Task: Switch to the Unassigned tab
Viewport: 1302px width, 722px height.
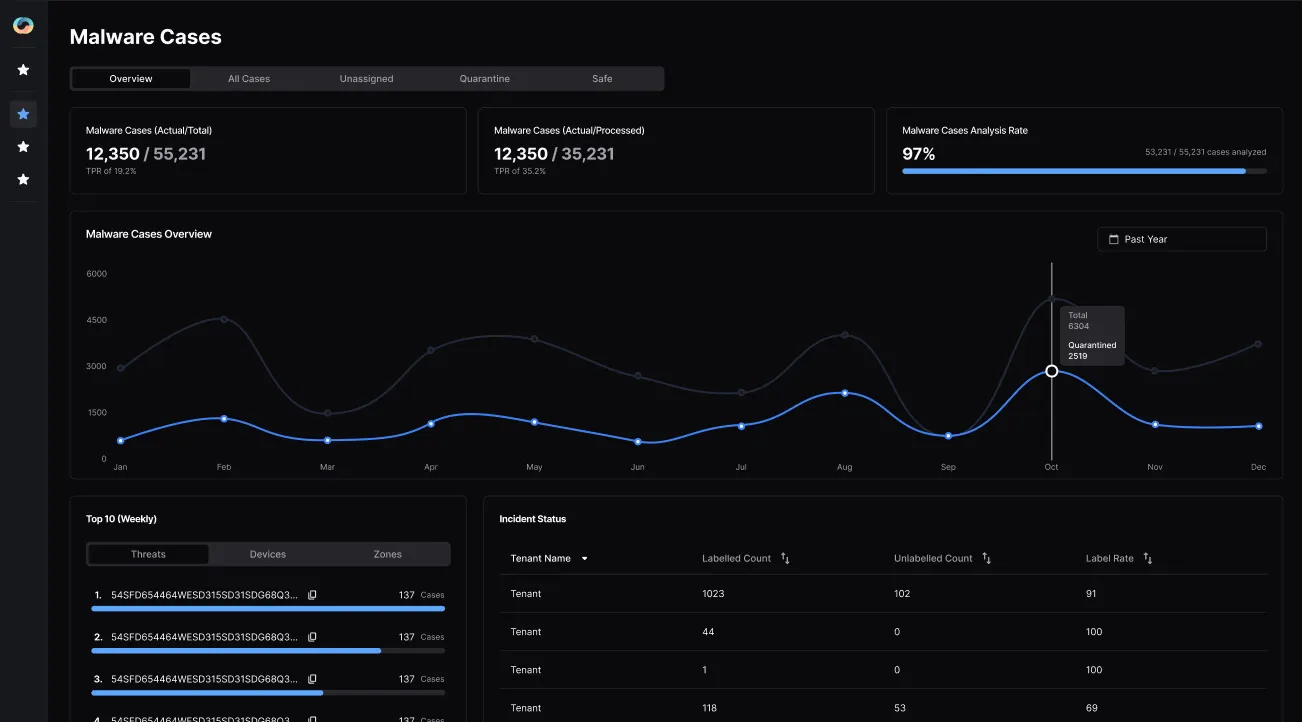Action: pyautogui.click(x=366, y=79)
